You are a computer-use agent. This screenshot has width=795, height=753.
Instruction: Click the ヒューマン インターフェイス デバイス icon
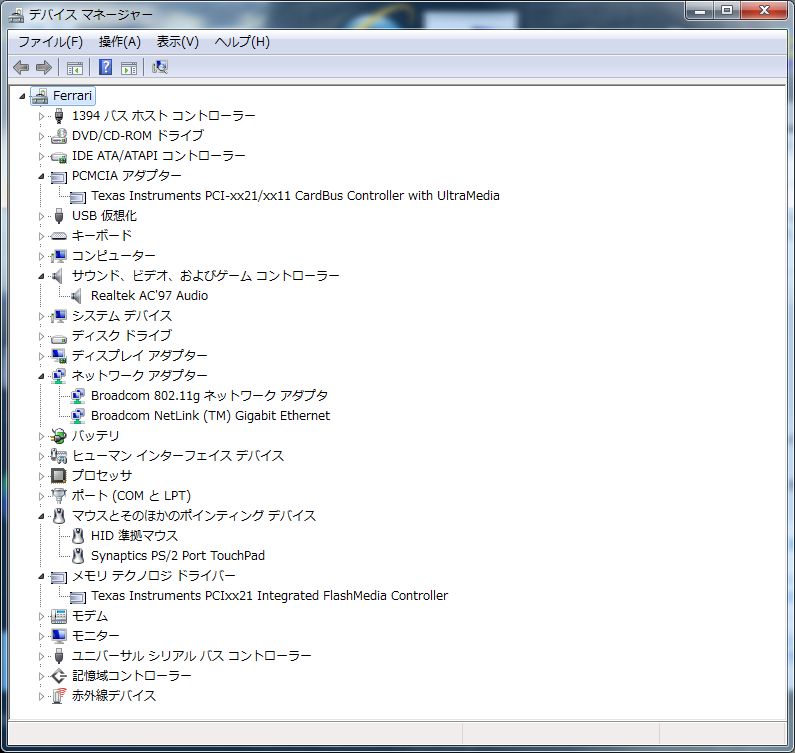point(59,456)
